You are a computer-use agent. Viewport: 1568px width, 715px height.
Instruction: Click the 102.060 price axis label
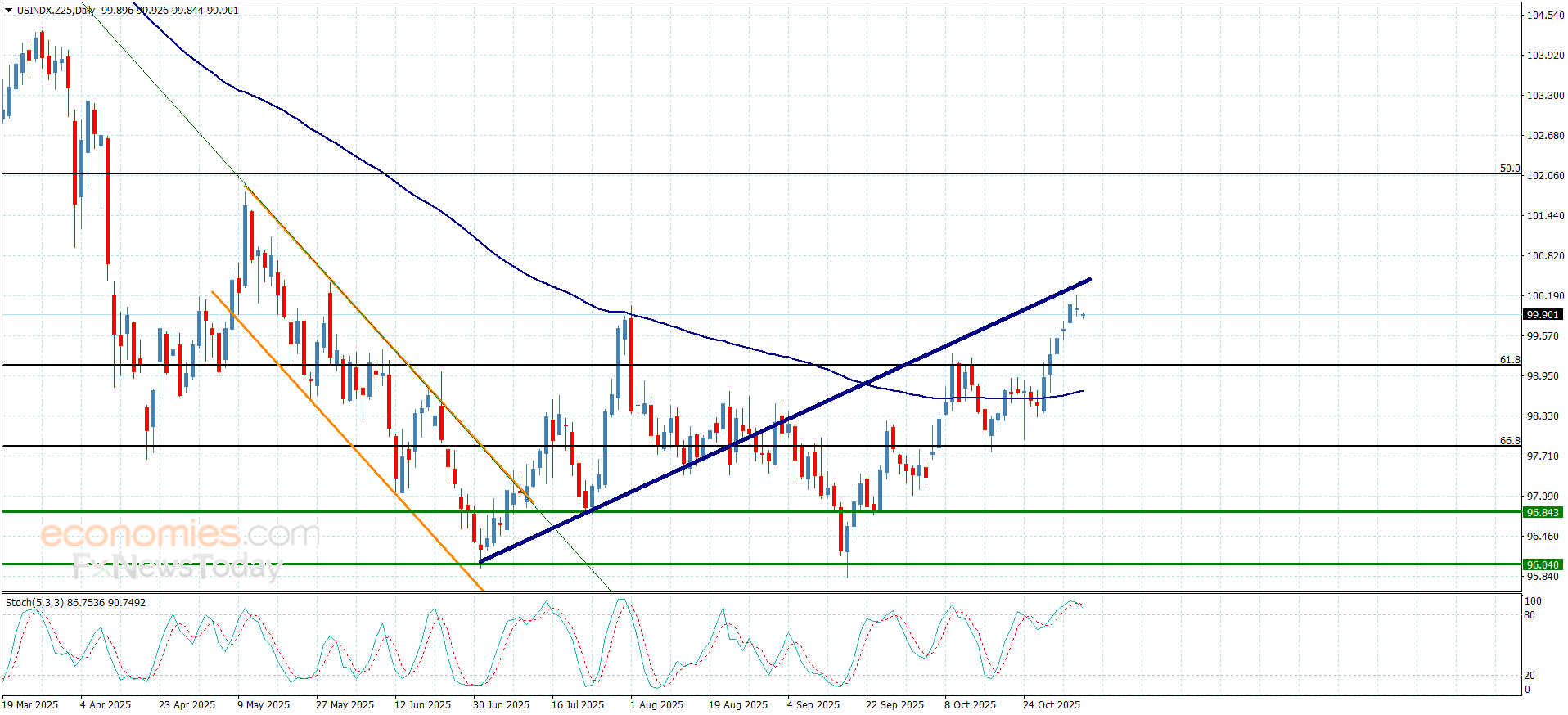(x=1545, y=176)
